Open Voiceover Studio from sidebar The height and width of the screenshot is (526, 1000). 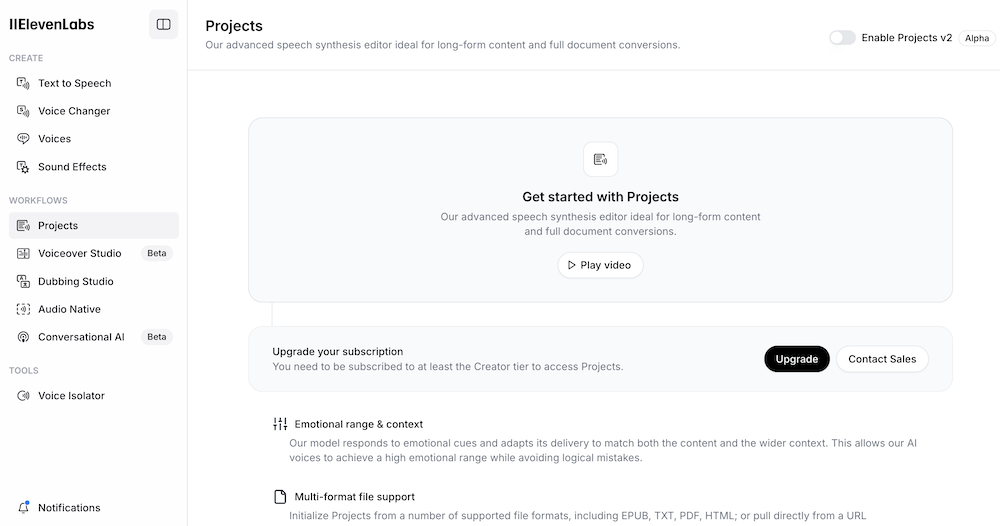point(79,253)
